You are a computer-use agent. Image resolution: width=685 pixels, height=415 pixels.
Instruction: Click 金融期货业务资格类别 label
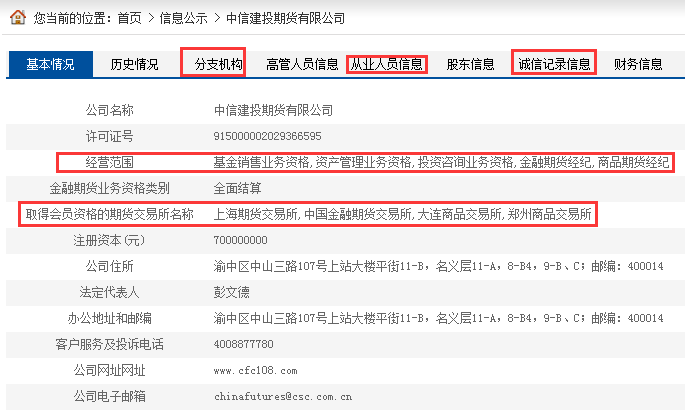click(109, 188)
